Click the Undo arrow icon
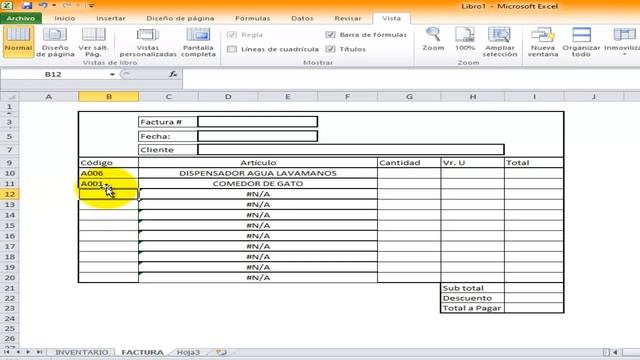This screenshot has height=360, width=640. (x=43, y=6)
